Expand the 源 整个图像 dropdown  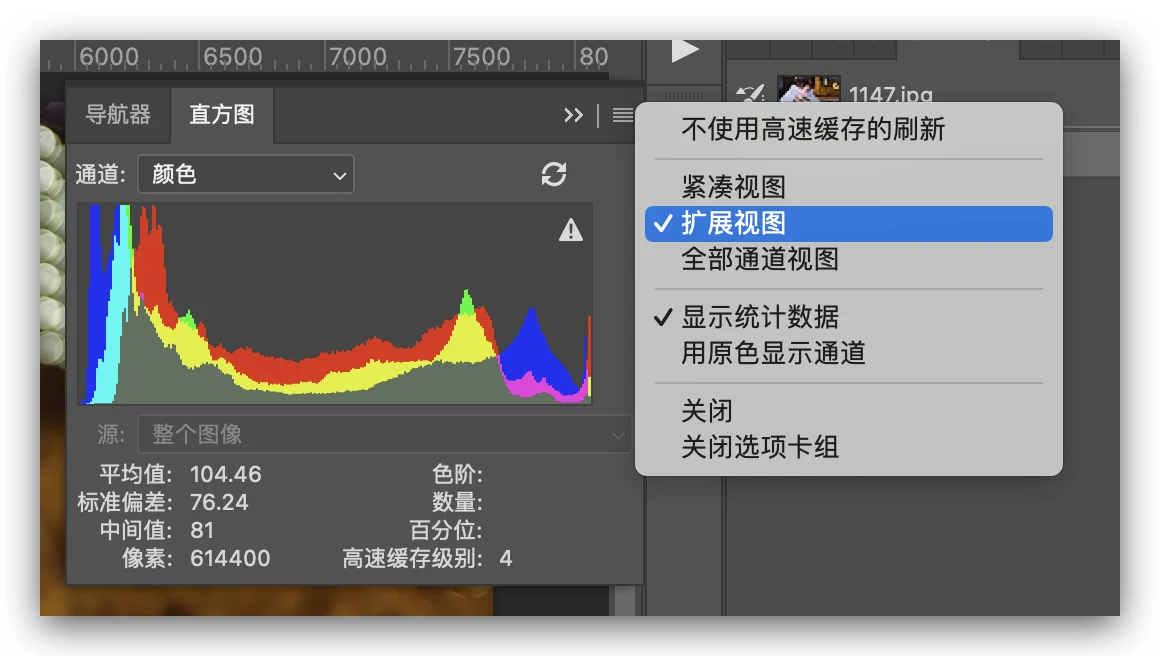[x=384, y=435]
